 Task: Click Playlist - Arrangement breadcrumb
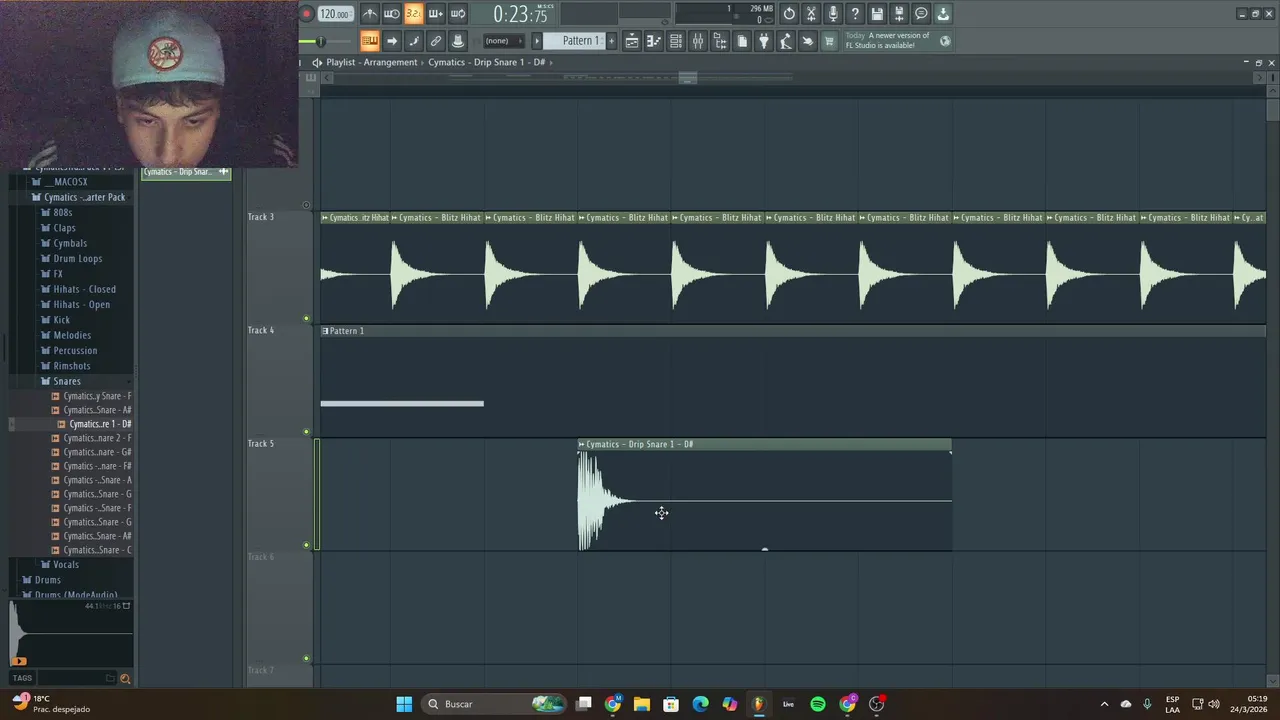pos(372,62)
